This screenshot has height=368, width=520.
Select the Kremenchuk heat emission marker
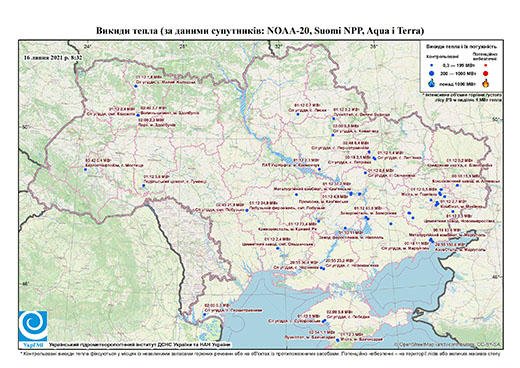(319, 169)
